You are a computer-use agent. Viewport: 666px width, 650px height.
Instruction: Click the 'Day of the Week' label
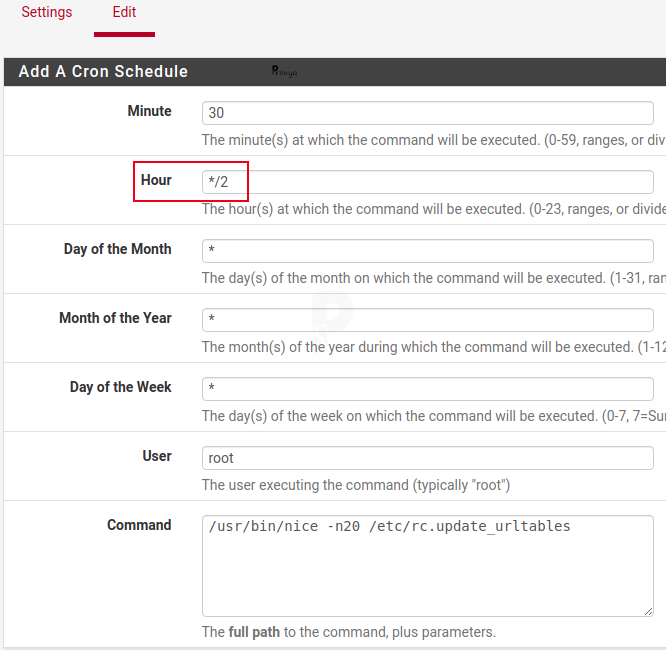click(x=121, y=387)
